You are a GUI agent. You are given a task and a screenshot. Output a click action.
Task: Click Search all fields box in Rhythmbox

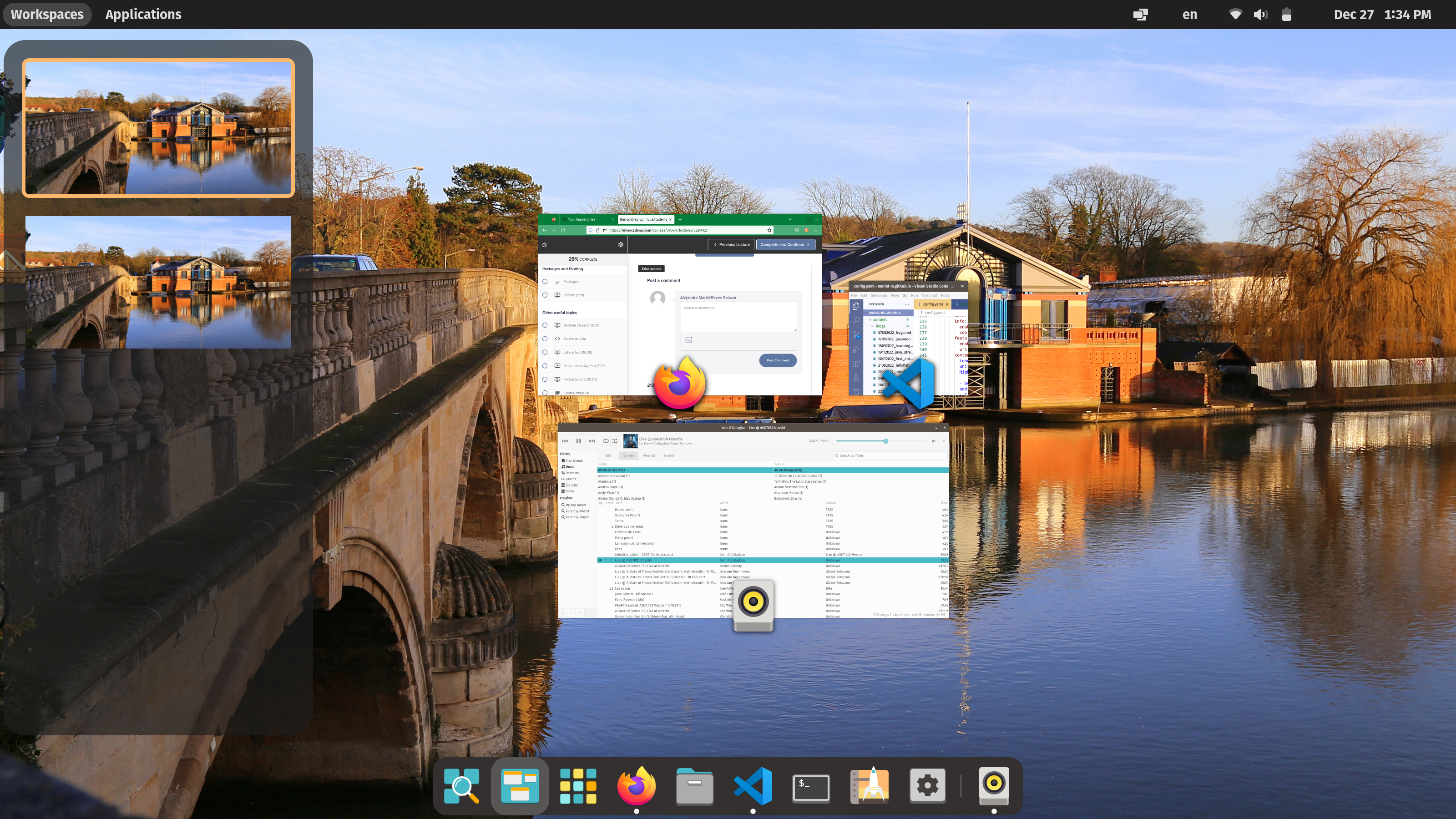click(890, 455)
